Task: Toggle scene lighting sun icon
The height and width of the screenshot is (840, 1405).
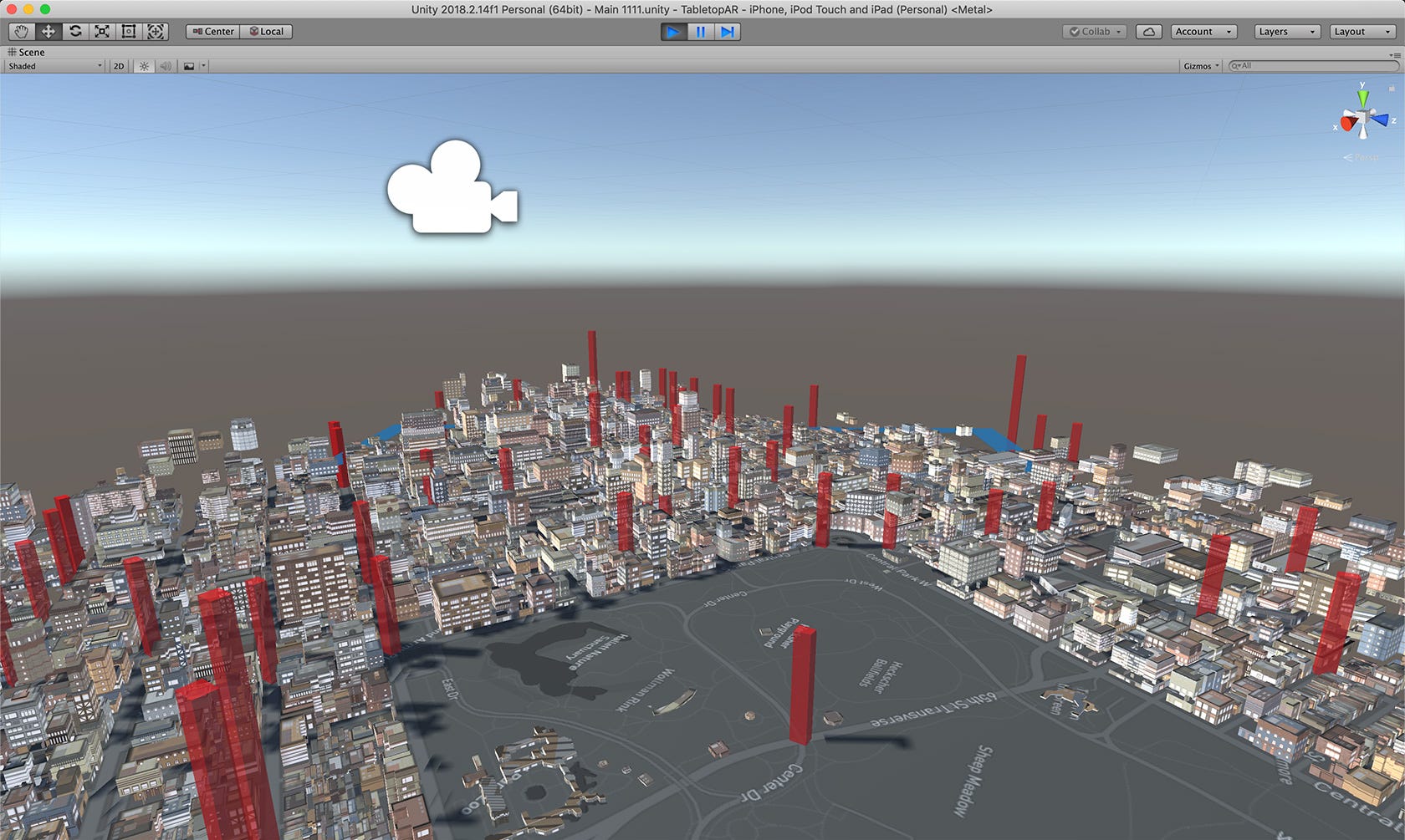Action: coord(144,66)
